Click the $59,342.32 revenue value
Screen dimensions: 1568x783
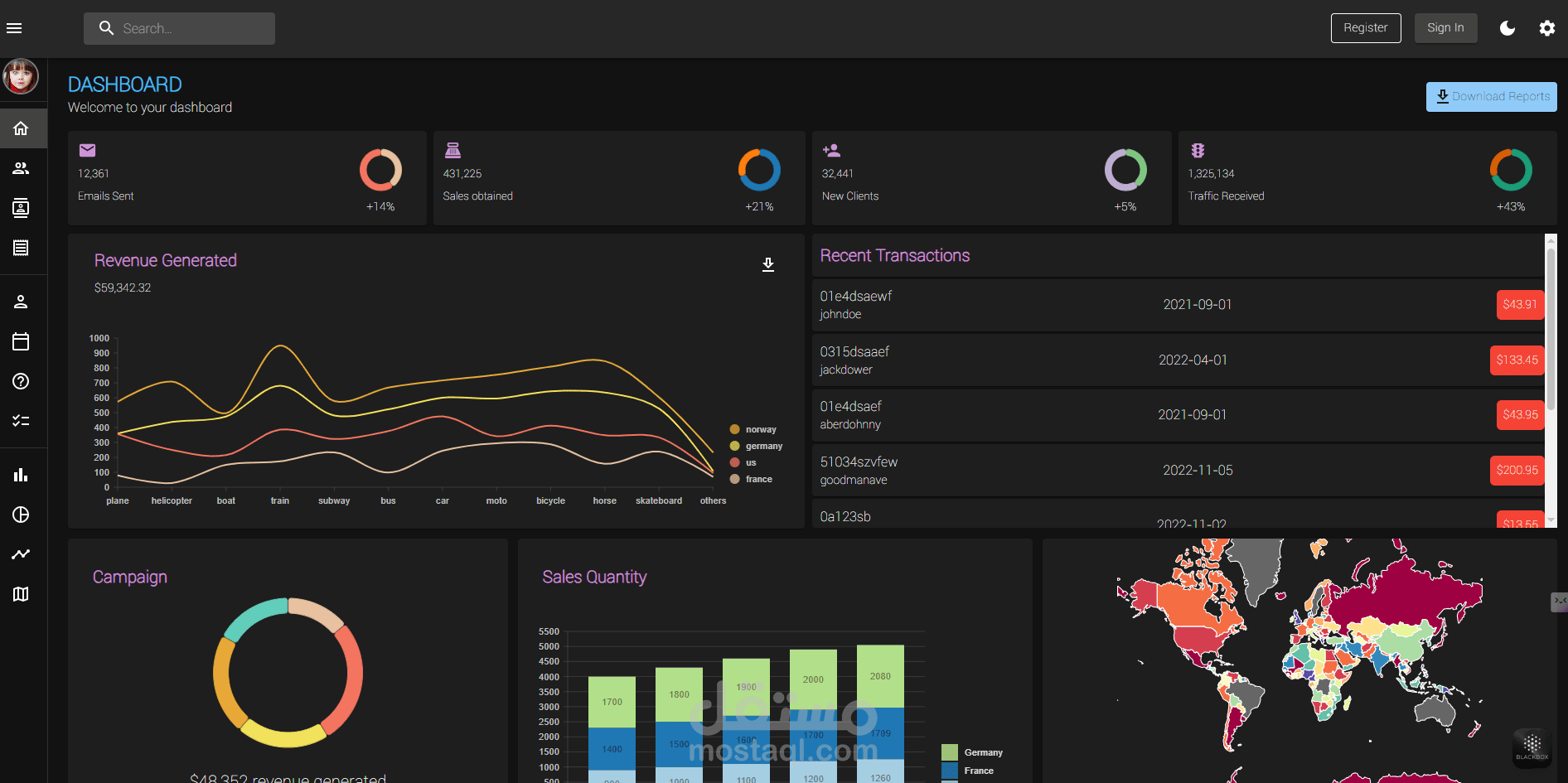123,288
